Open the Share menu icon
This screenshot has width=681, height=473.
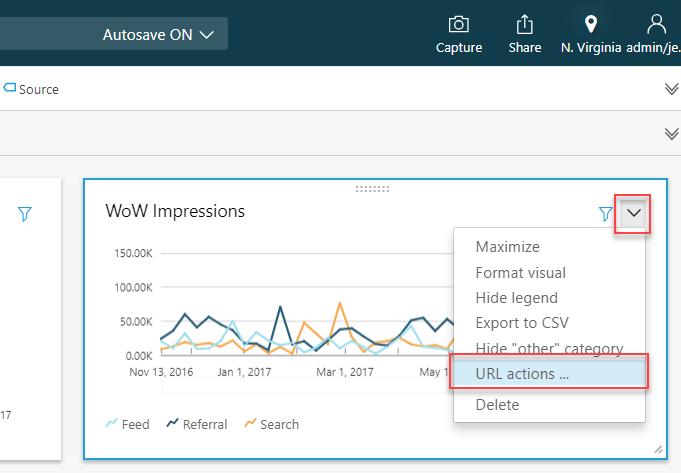(x=524, y=24)
